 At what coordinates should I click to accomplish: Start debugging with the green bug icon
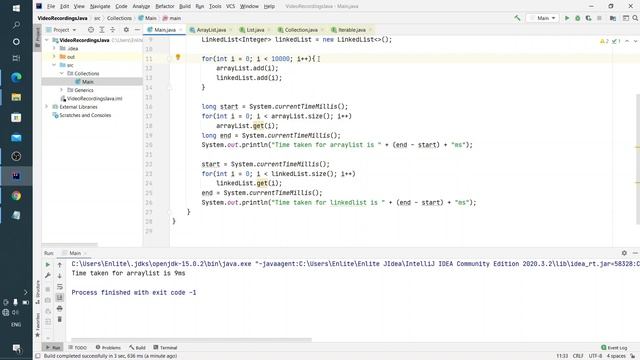[578, 18]
